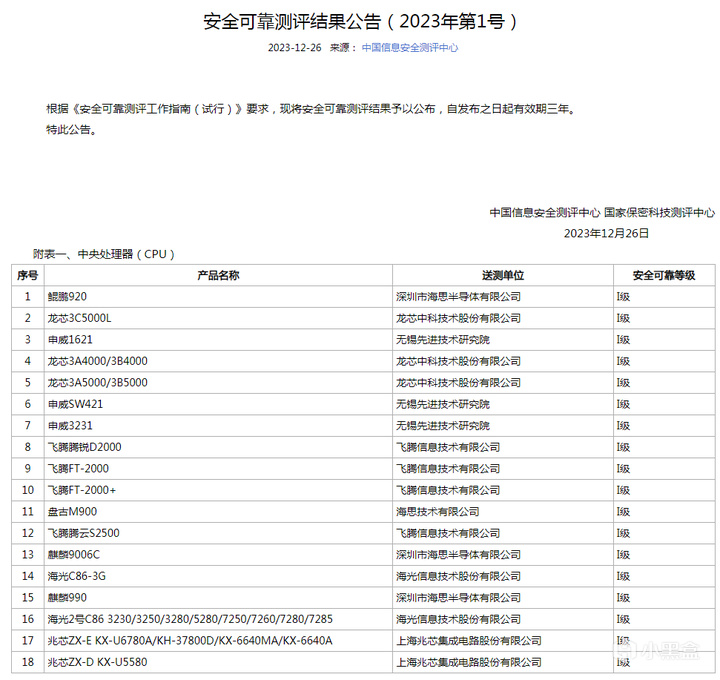Click 飞腾信息技术有限公司 in the 腾锐D2000 row
The image size is (720, 680).
448,447
